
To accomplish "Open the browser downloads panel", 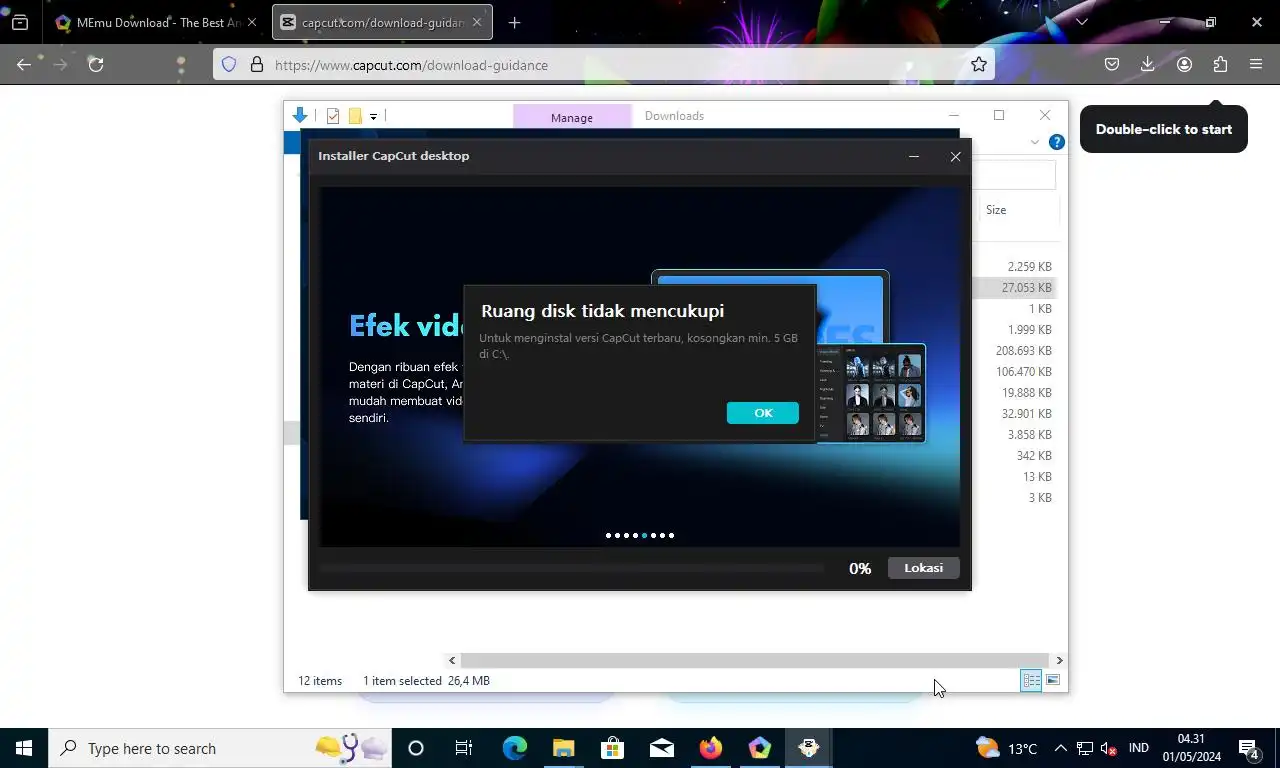I will pos(1148,64).
